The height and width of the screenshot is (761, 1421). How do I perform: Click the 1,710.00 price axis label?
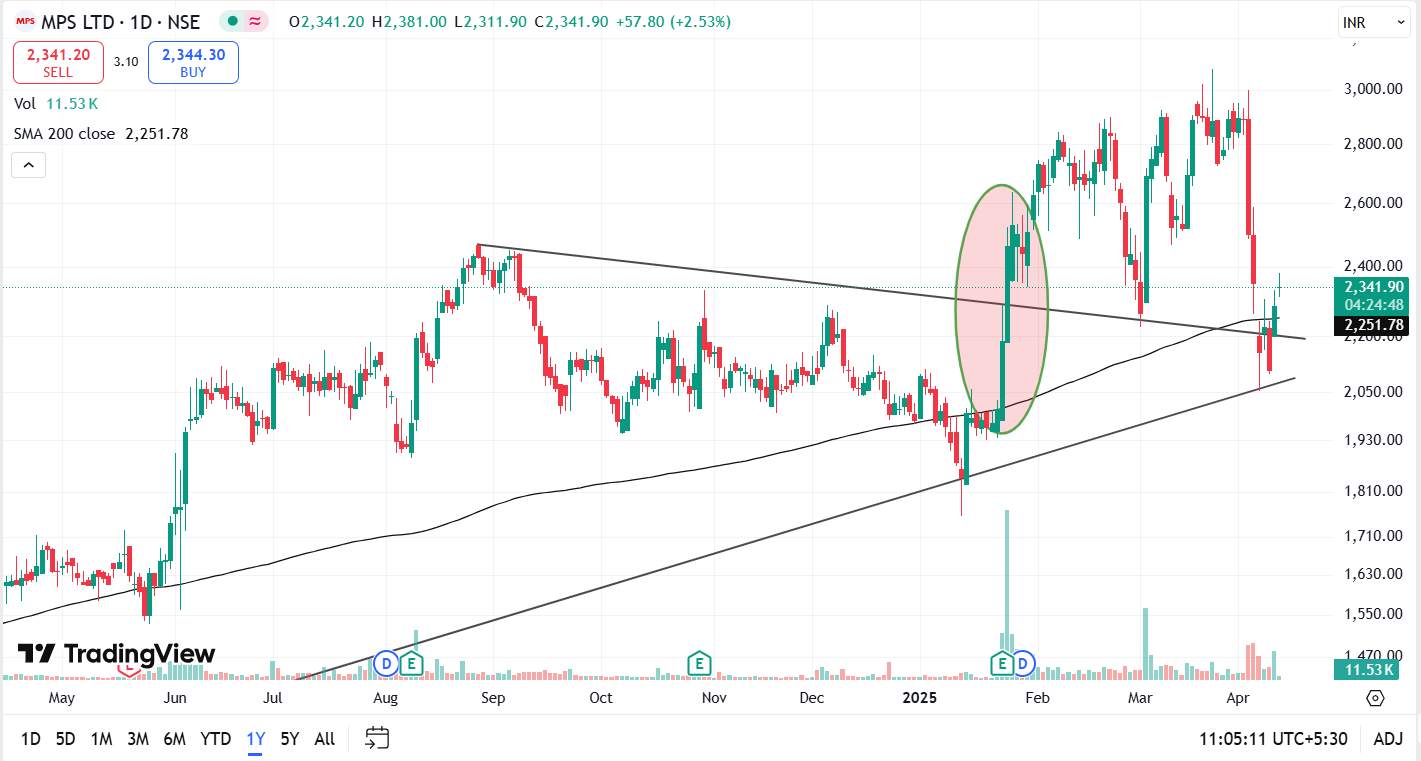click(1372, 536)
